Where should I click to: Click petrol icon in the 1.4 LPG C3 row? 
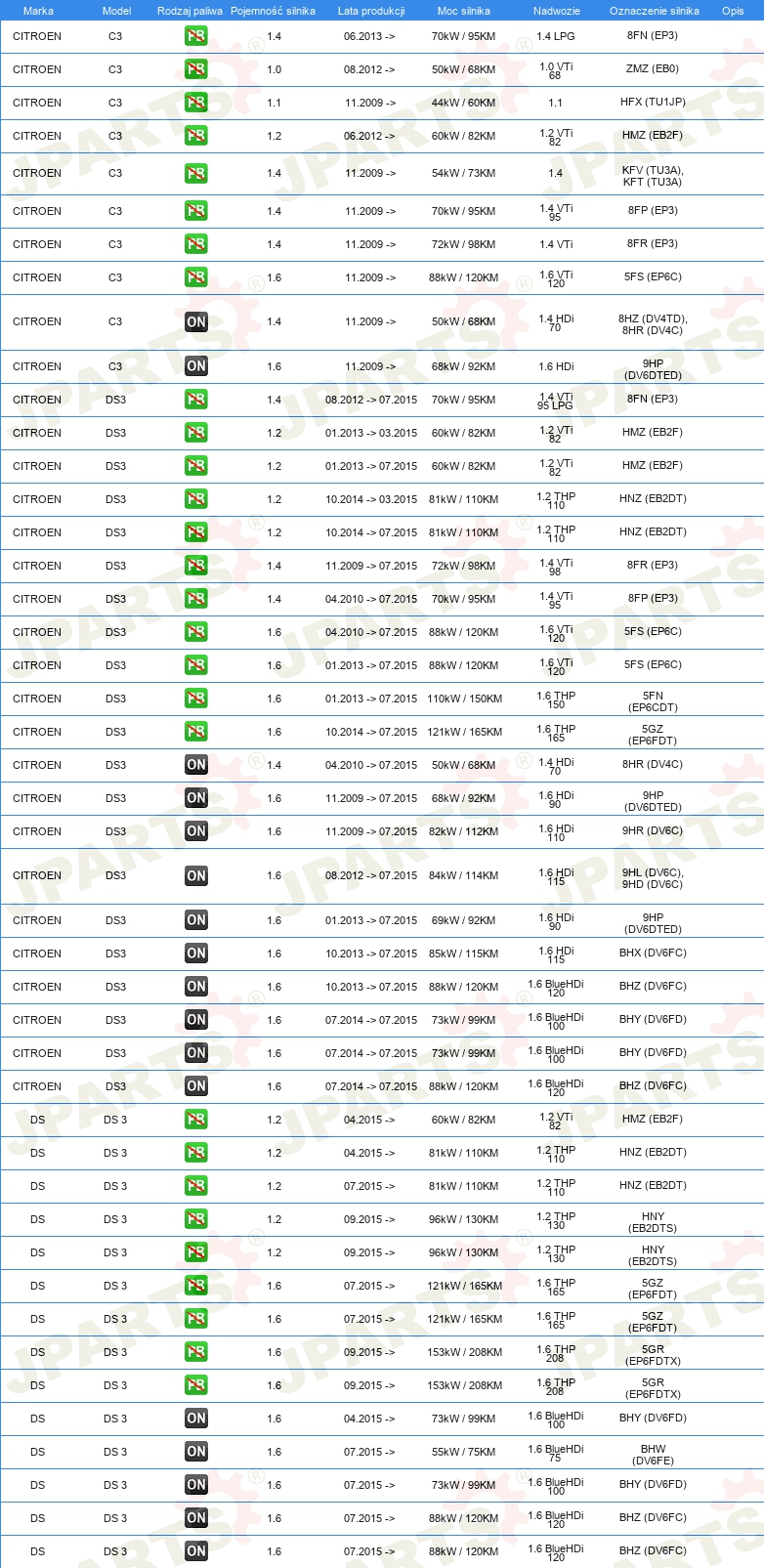pos(196,36)
